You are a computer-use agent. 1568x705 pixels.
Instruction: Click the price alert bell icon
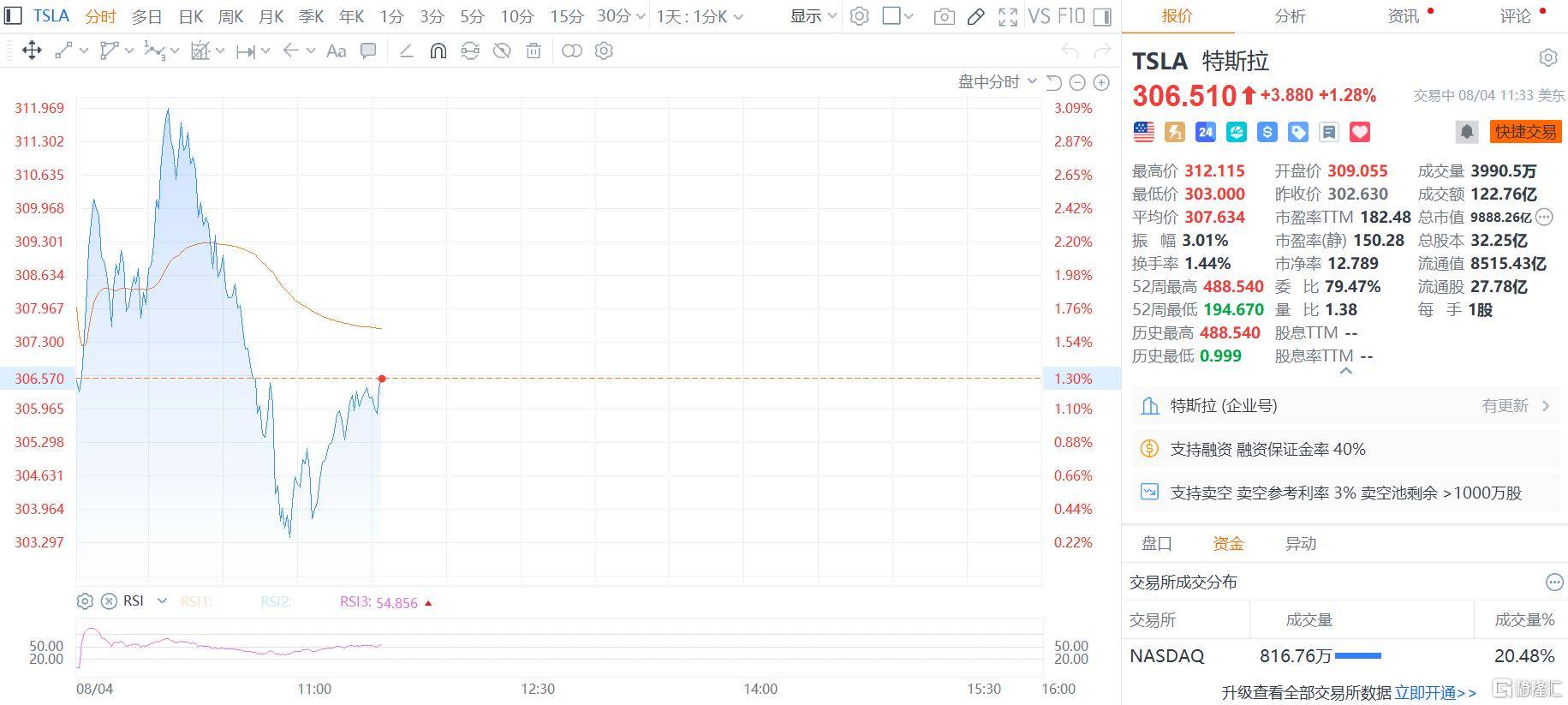click(x=1466, y=132)
